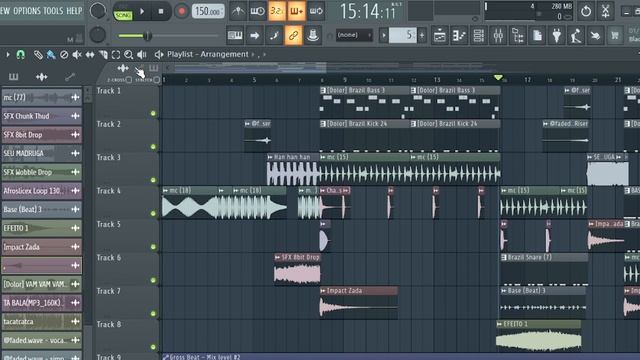
Task: Open the channel rack view
Action: click(x=479, y=36)
